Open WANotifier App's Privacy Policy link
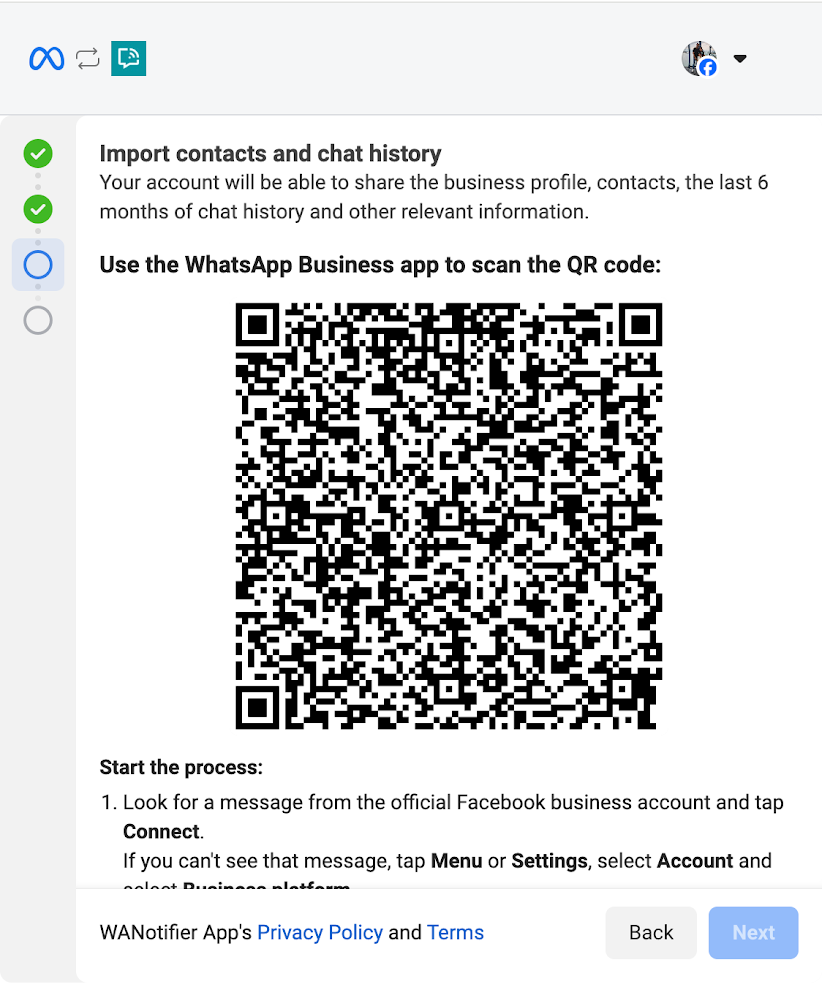 pos(320,932)
